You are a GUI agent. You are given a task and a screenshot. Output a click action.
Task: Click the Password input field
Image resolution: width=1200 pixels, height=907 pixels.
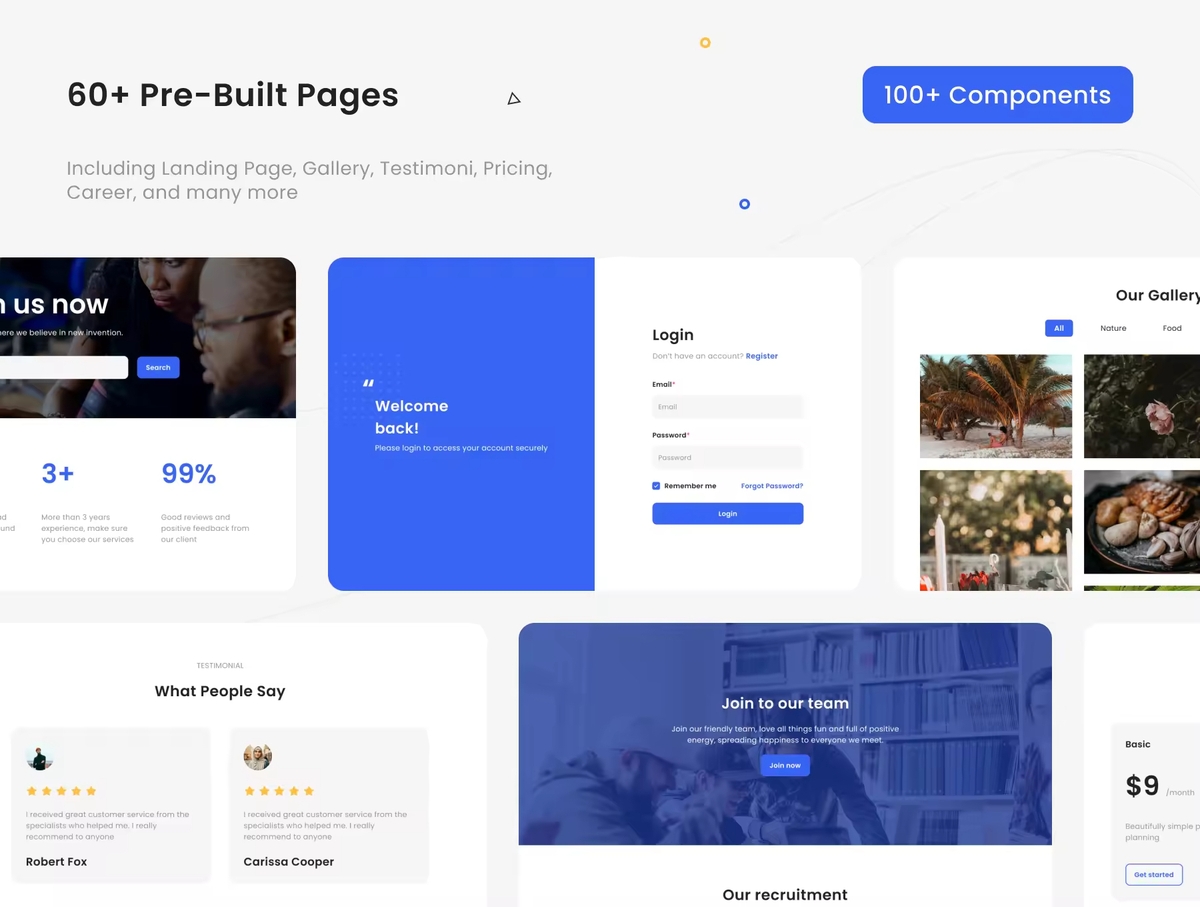[x=727, y=457]
